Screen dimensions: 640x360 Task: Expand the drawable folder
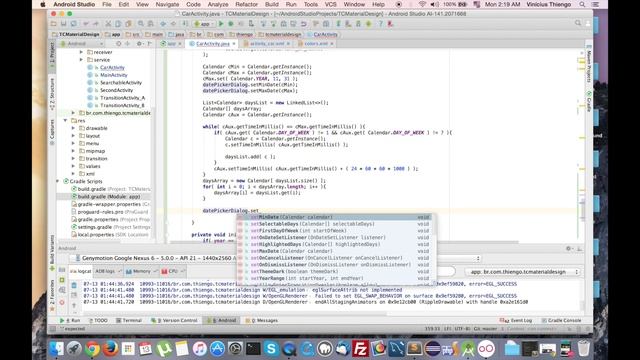73,128
